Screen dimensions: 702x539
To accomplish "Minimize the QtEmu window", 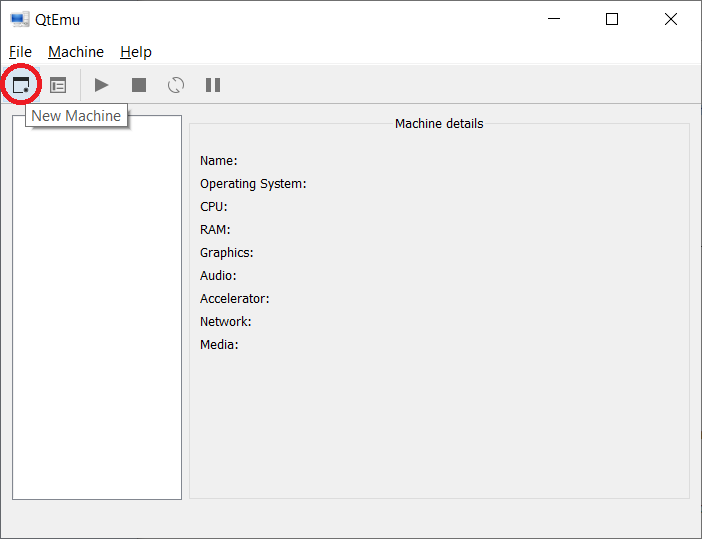I will 555,19.
